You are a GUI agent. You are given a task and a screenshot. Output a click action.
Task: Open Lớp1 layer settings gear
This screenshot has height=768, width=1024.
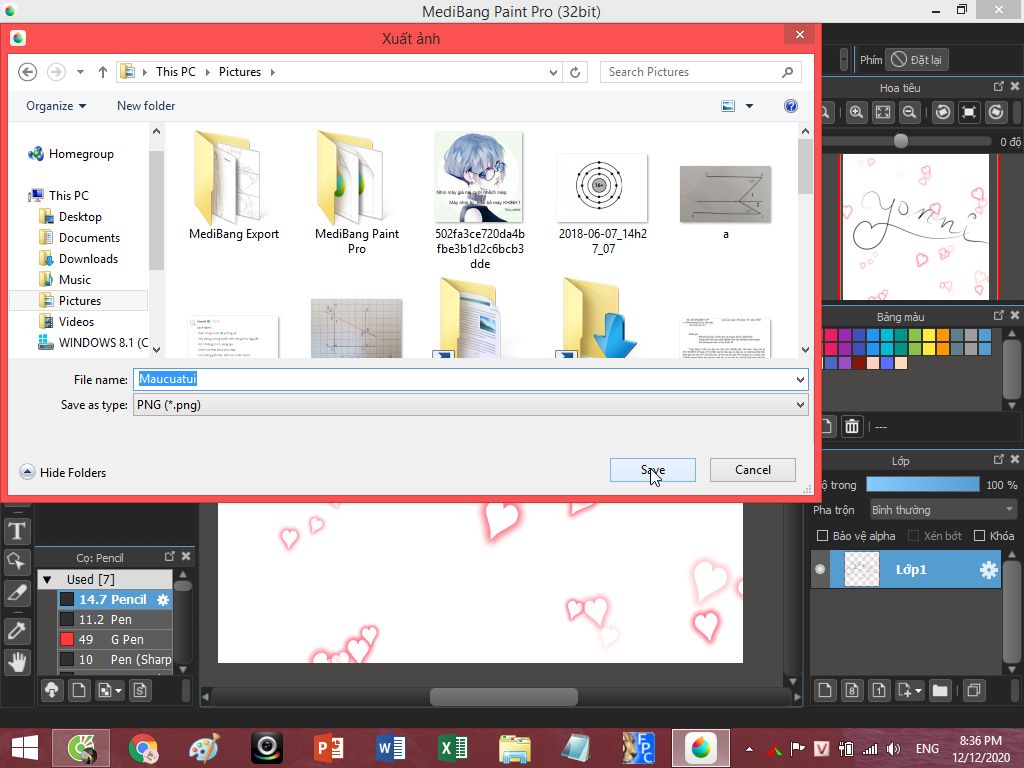coord(989,569)
